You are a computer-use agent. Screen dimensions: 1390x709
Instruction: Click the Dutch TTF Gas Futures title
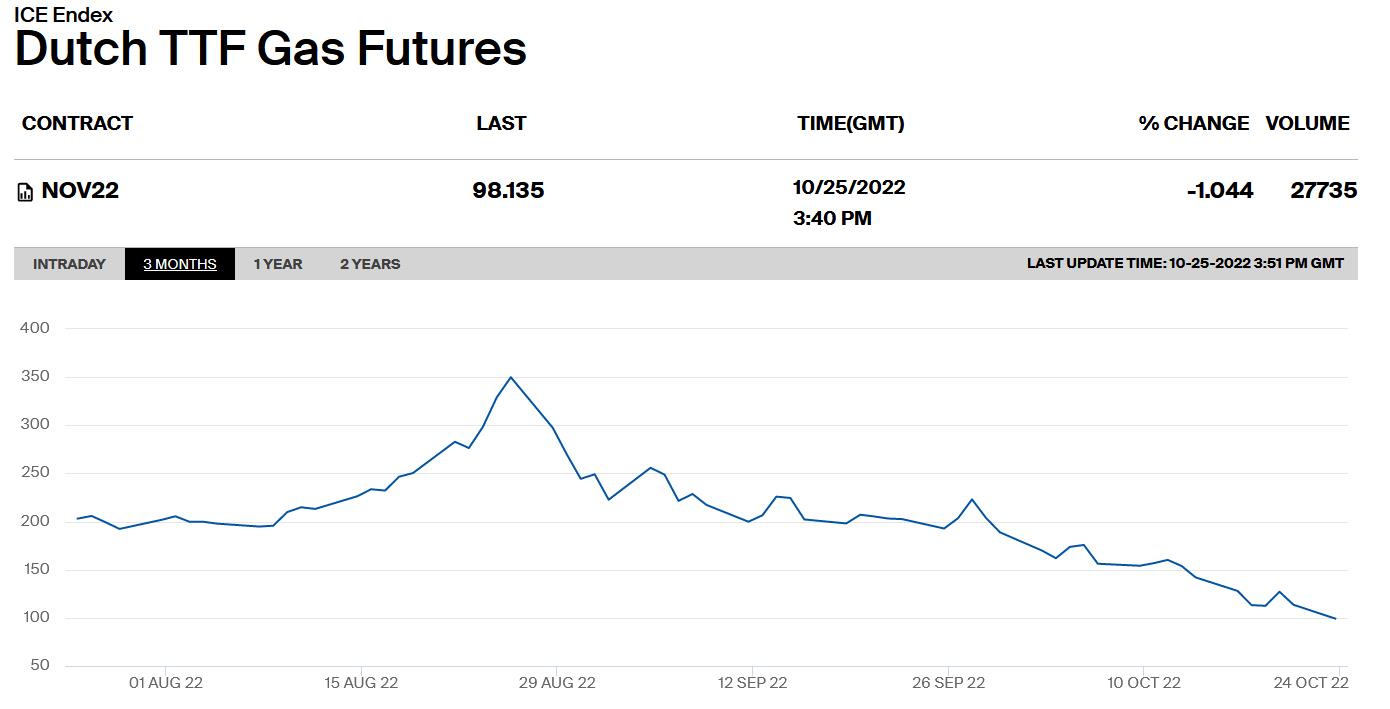(x=270, y=49)
